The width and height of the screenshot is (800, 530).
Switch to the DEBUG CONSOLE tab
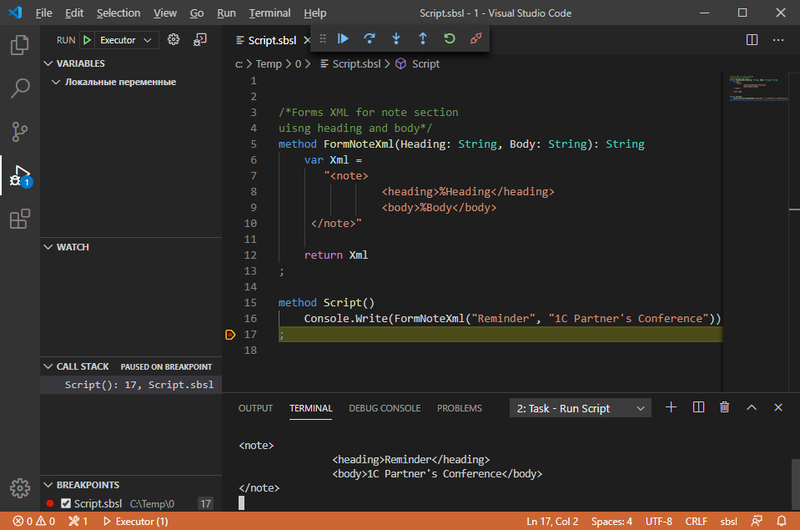(x=384, y=408)
